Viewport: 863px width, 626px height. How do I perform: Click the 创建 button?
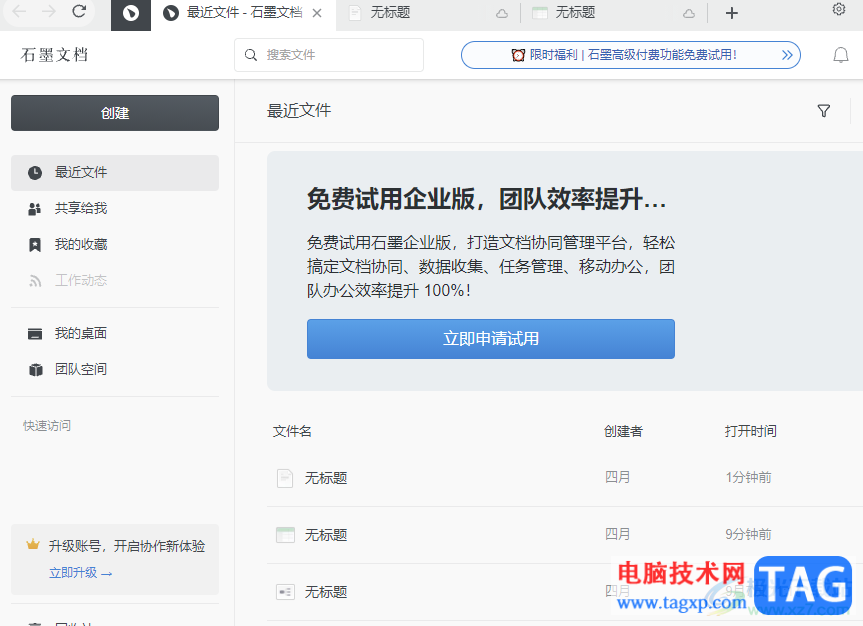click(115, 113)
